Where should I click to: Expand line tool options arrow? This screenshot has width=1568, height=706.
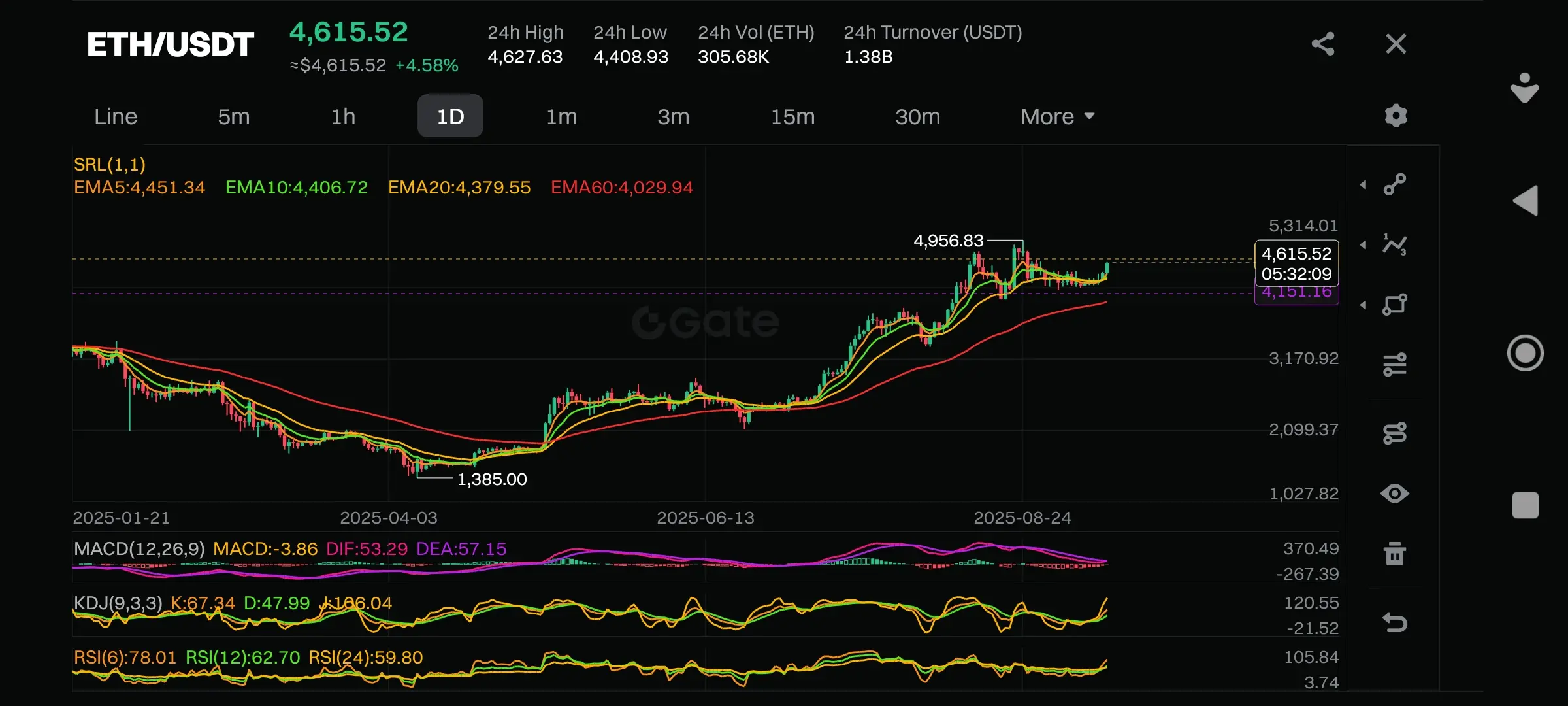(x=1364, y=185)
